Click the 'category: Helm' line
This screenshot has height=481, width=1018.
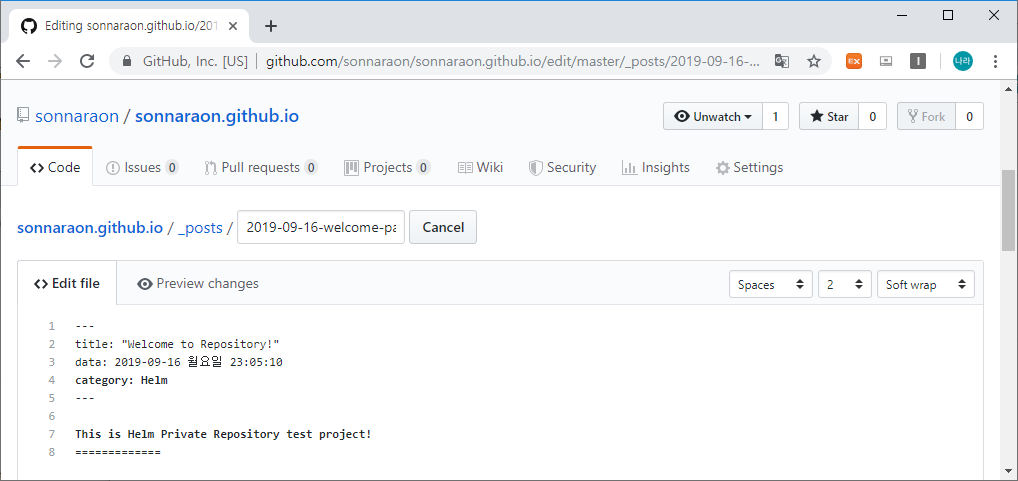tap(121, 380)
